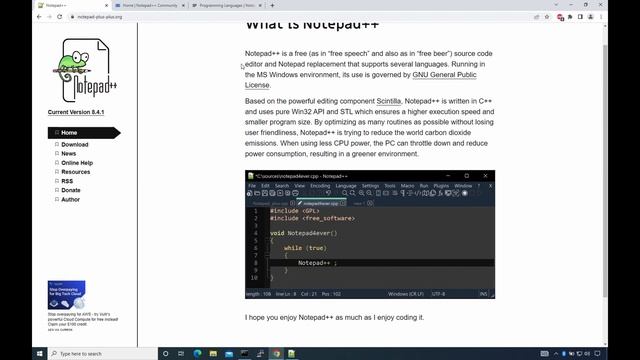The width and height of the screenshot is (640, 360).
Task: Follow the GNU General Public License link
Action: point(444,75)
